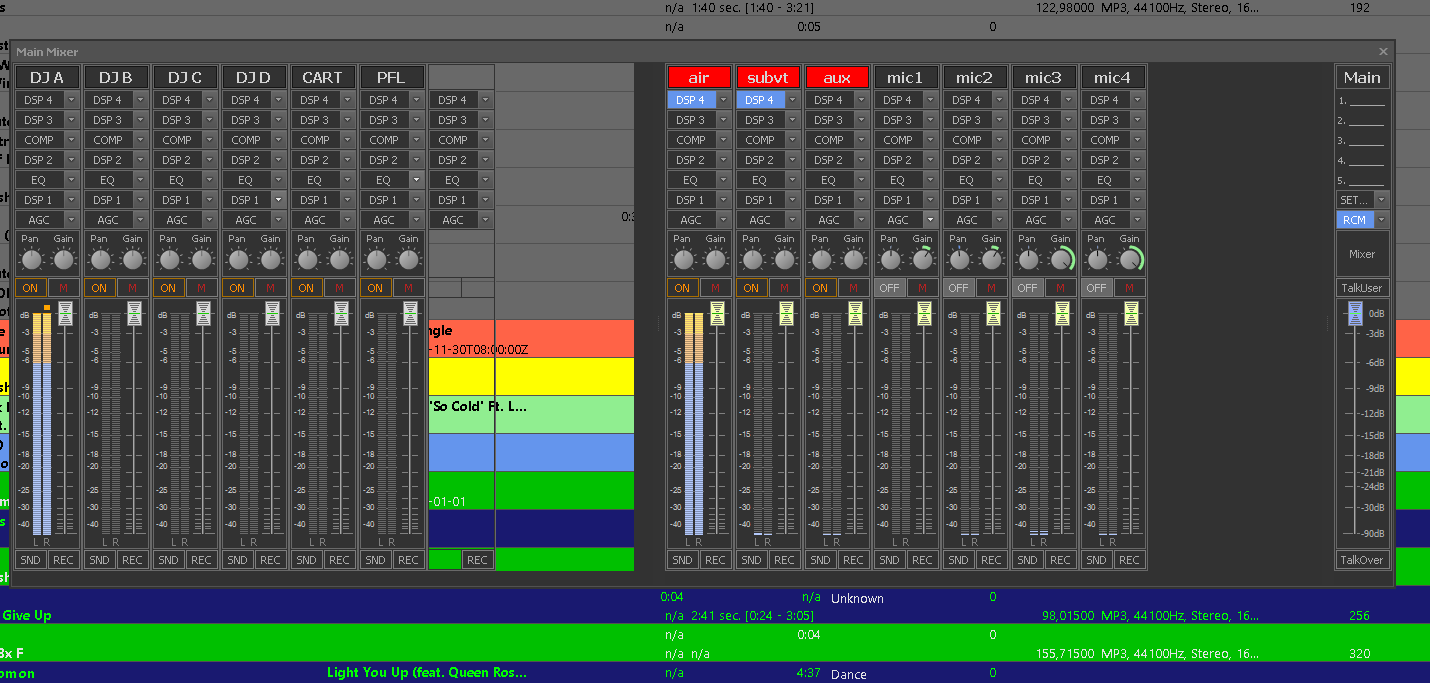Screen dimensions: 1430x683
Task: Mute the subvt channel with M
Action: tap(784, 288)
